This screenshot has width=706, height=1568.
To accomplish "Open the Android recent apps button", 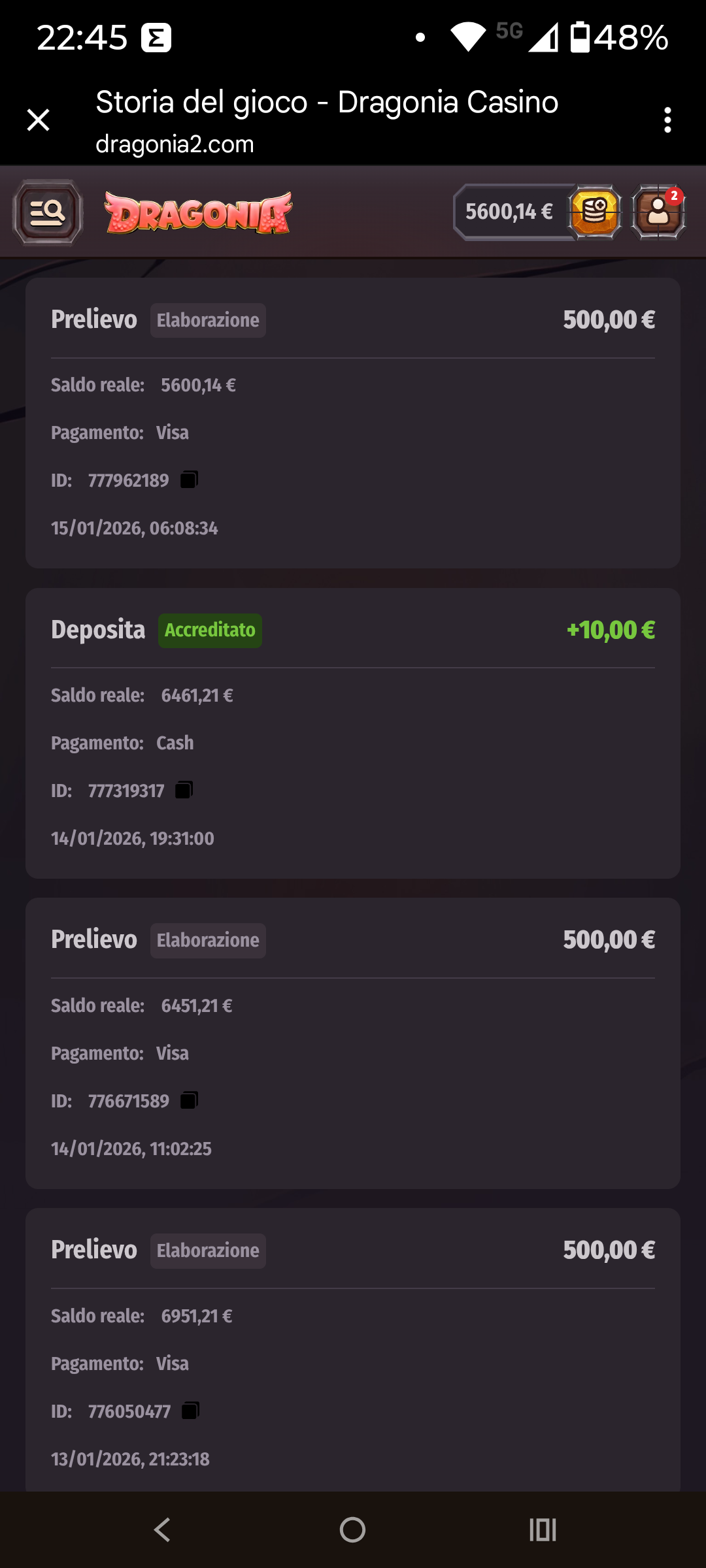I will tap(543, 1529).
